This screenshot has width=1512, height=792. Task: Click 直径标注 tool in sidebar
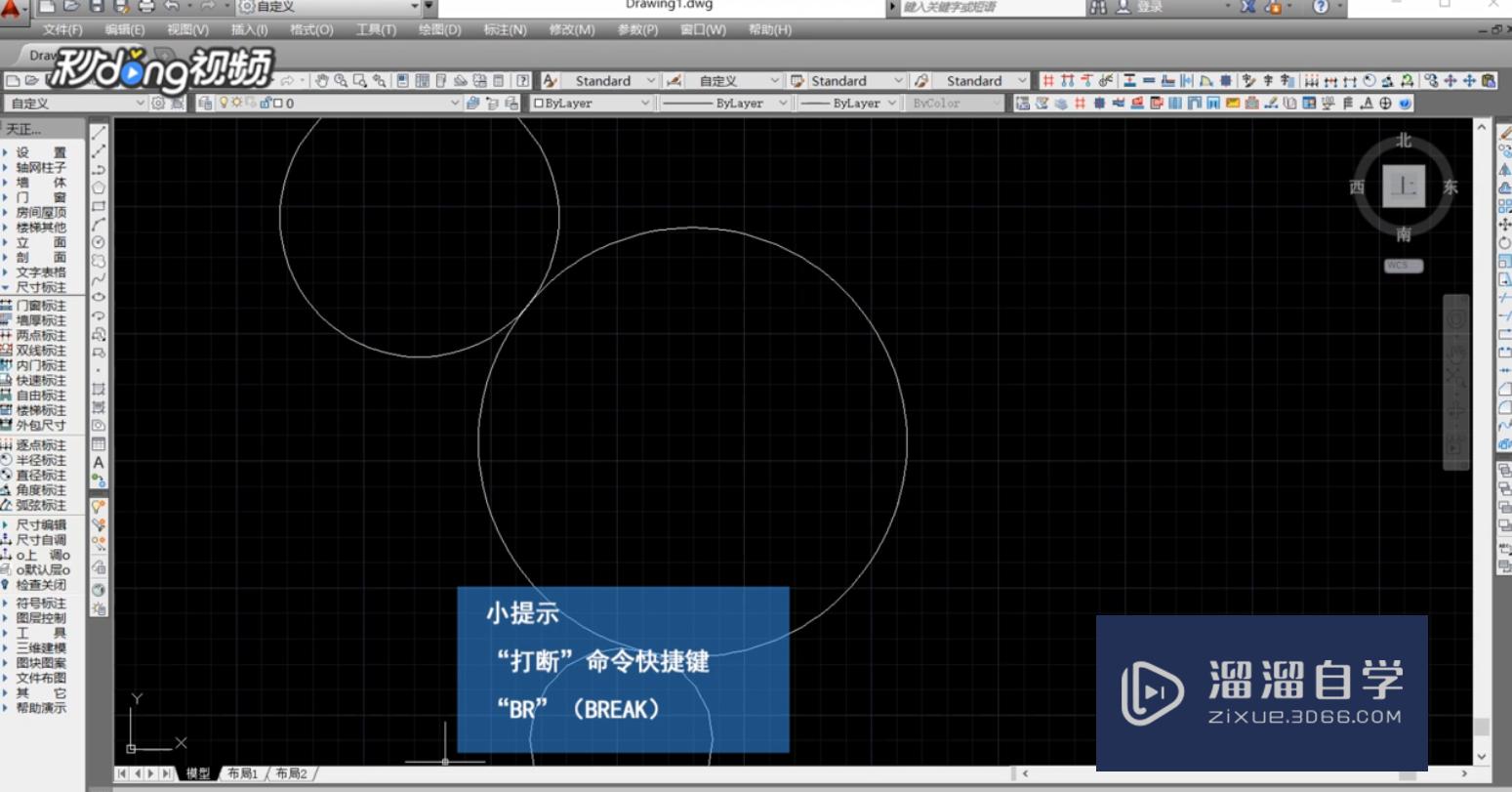pos(41,476)
